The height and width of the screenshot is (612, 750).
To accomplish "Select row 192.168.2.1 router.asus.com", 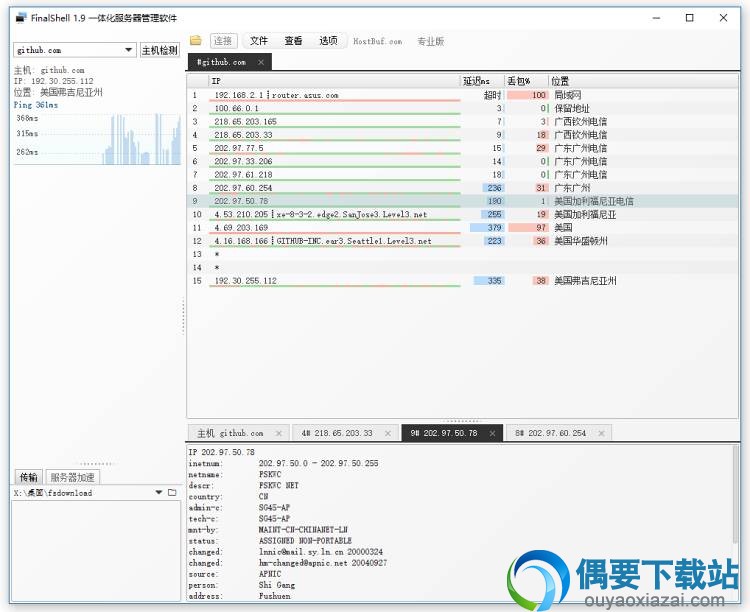I will pos(462,95).
